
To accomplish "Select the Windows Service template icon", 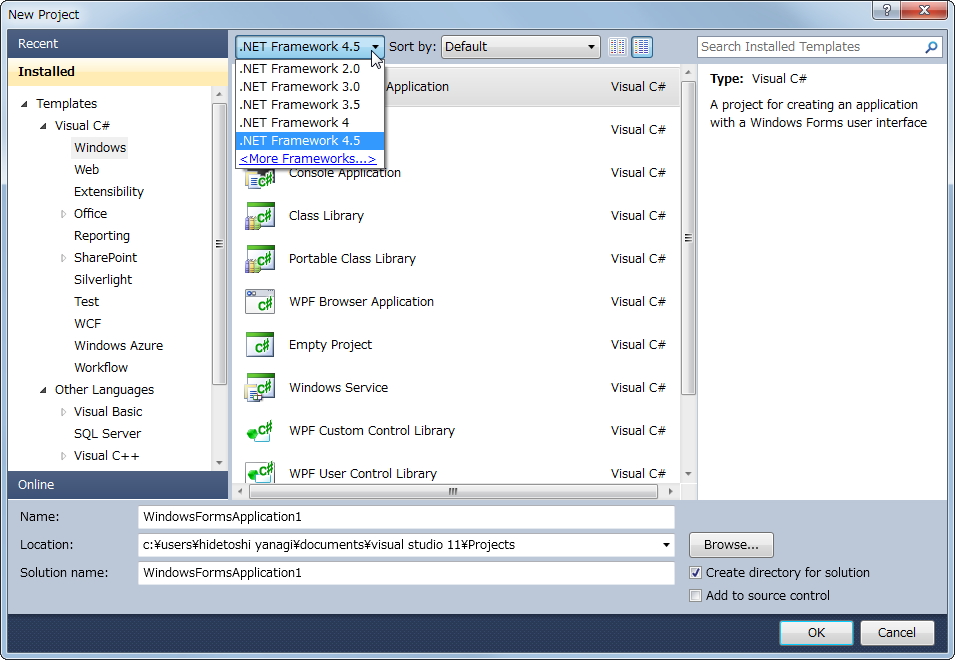I will click(260, 387).
